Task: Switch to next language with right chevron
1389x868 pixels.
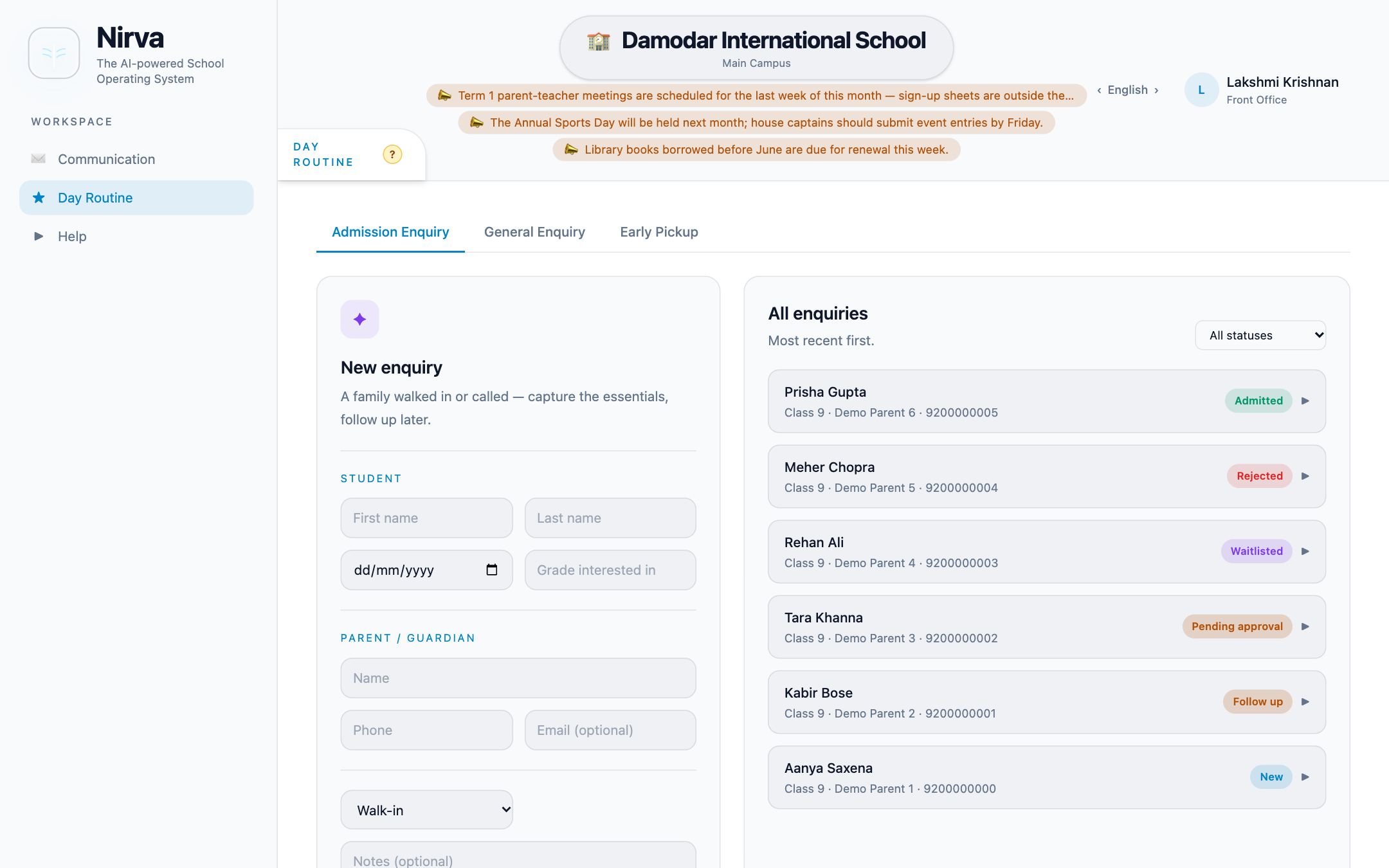Action: coord(1156,90)
